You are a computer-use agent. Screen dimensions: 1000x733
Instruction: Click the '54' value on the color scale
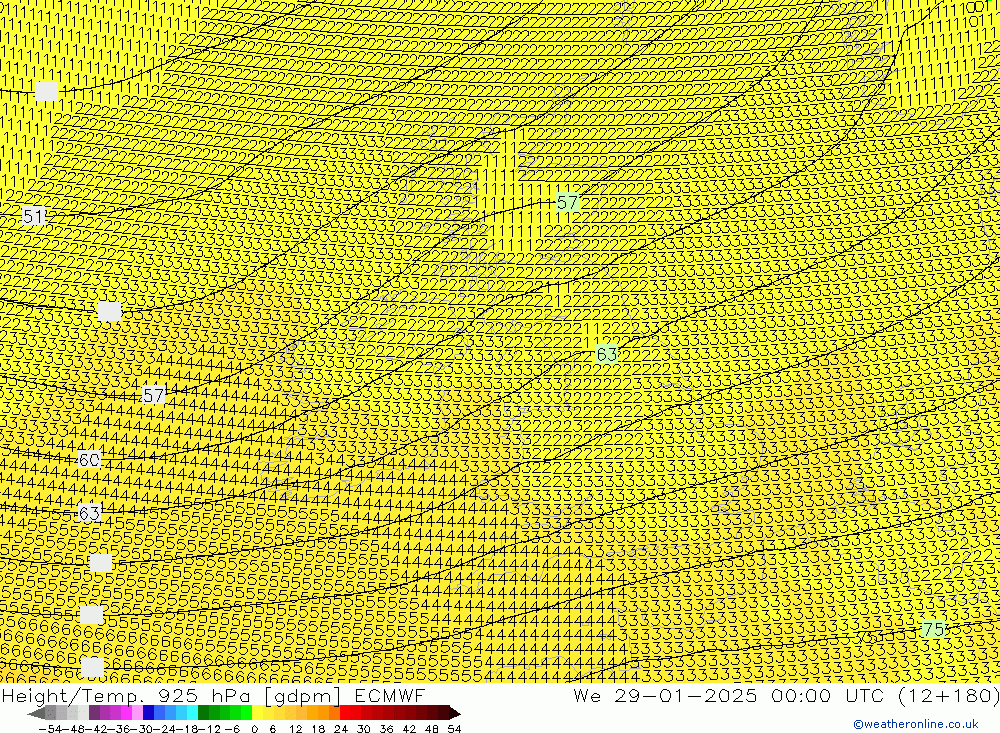454,729
